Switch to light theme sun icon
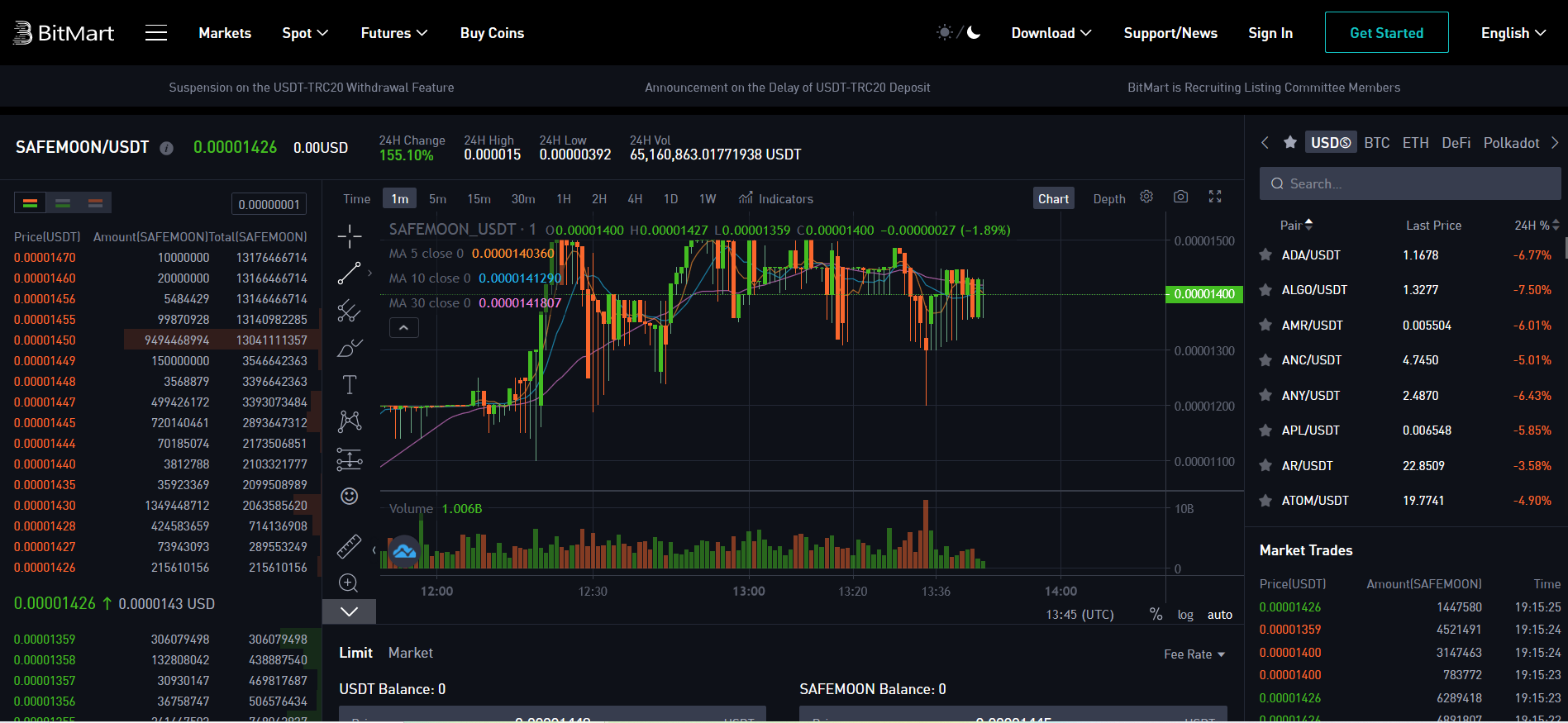The image size is (1568, 723). click(x=944, y=32)
